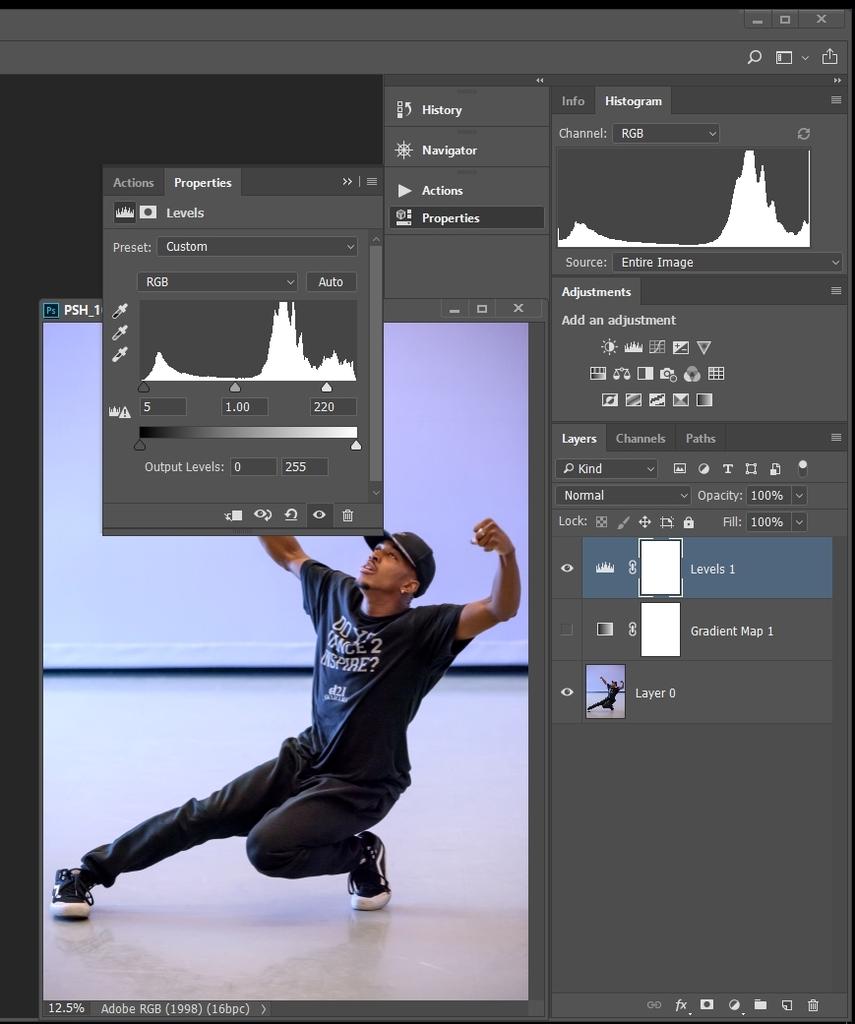Refresh the histogram display

click(803, 133)
